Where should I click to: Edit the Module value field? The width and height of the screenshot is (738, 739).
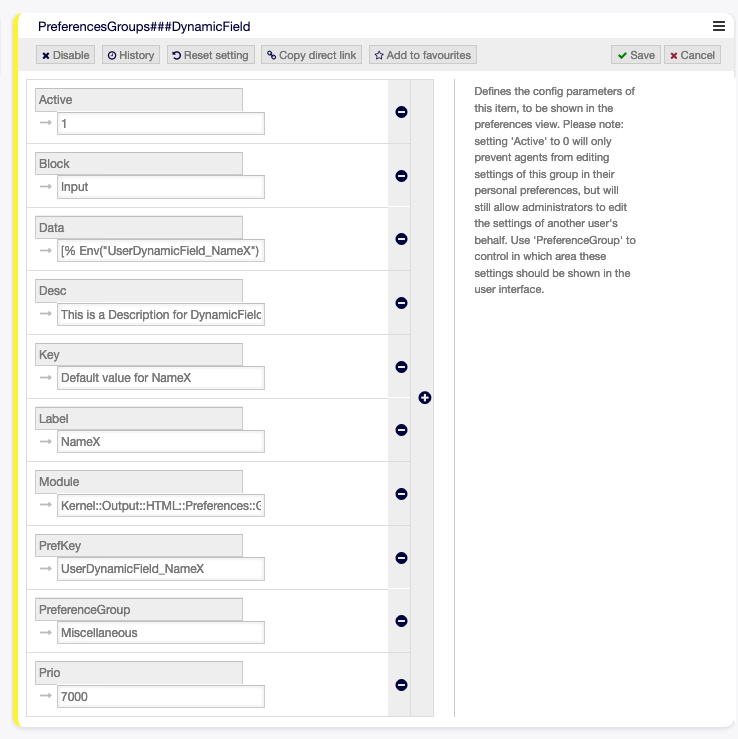tap(161, 505)
